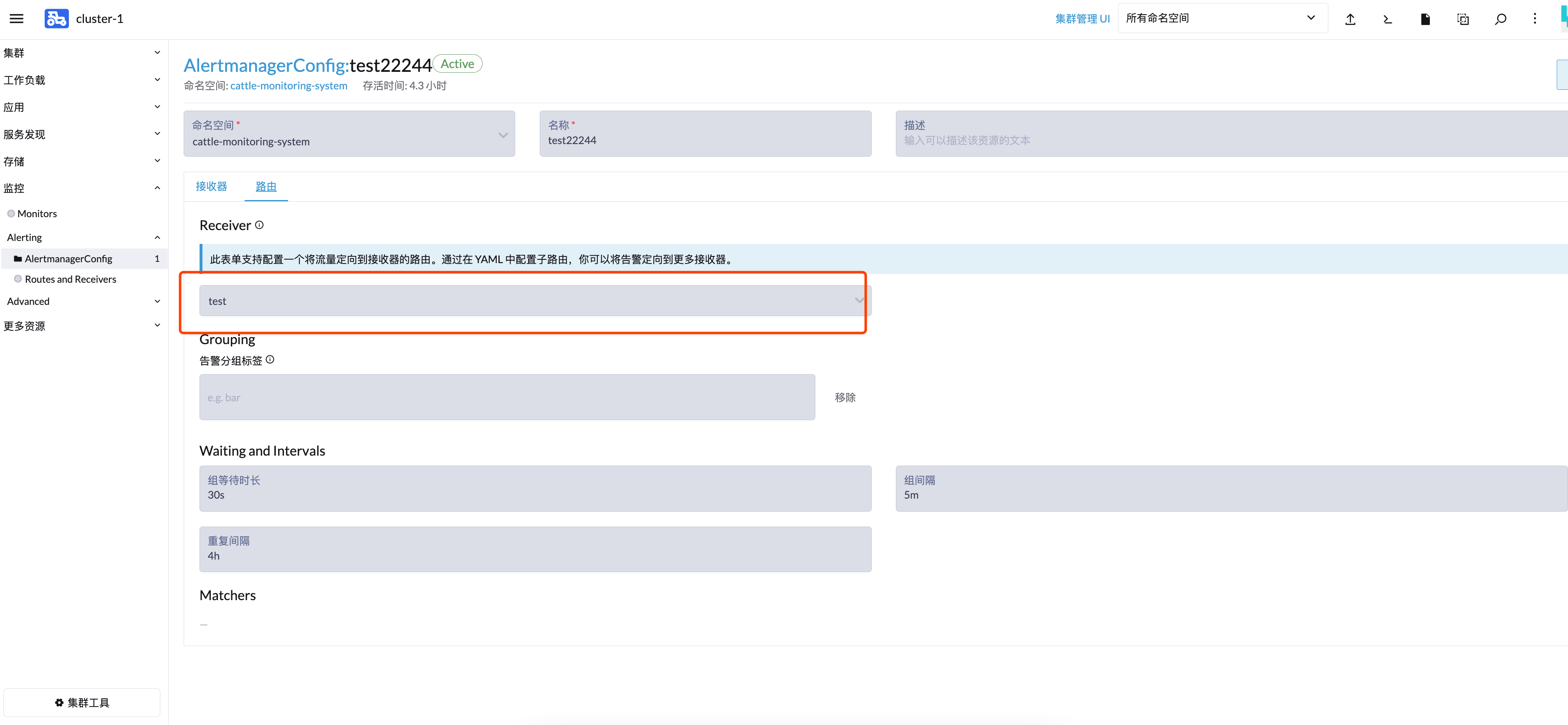Download the kubeconfig file icon
The height and width of the screenshot is (725, 1568).
(1425, 20)
